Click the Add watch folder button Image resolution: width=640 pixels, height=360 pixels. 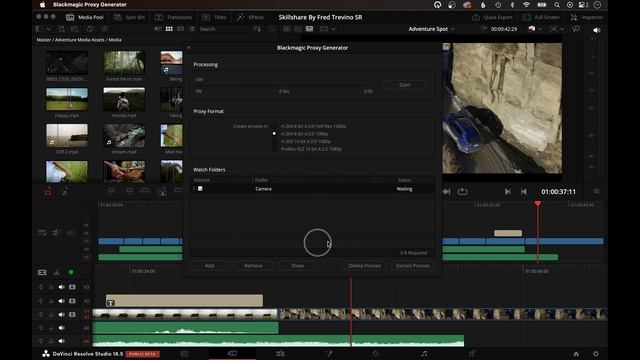point(209,266)
